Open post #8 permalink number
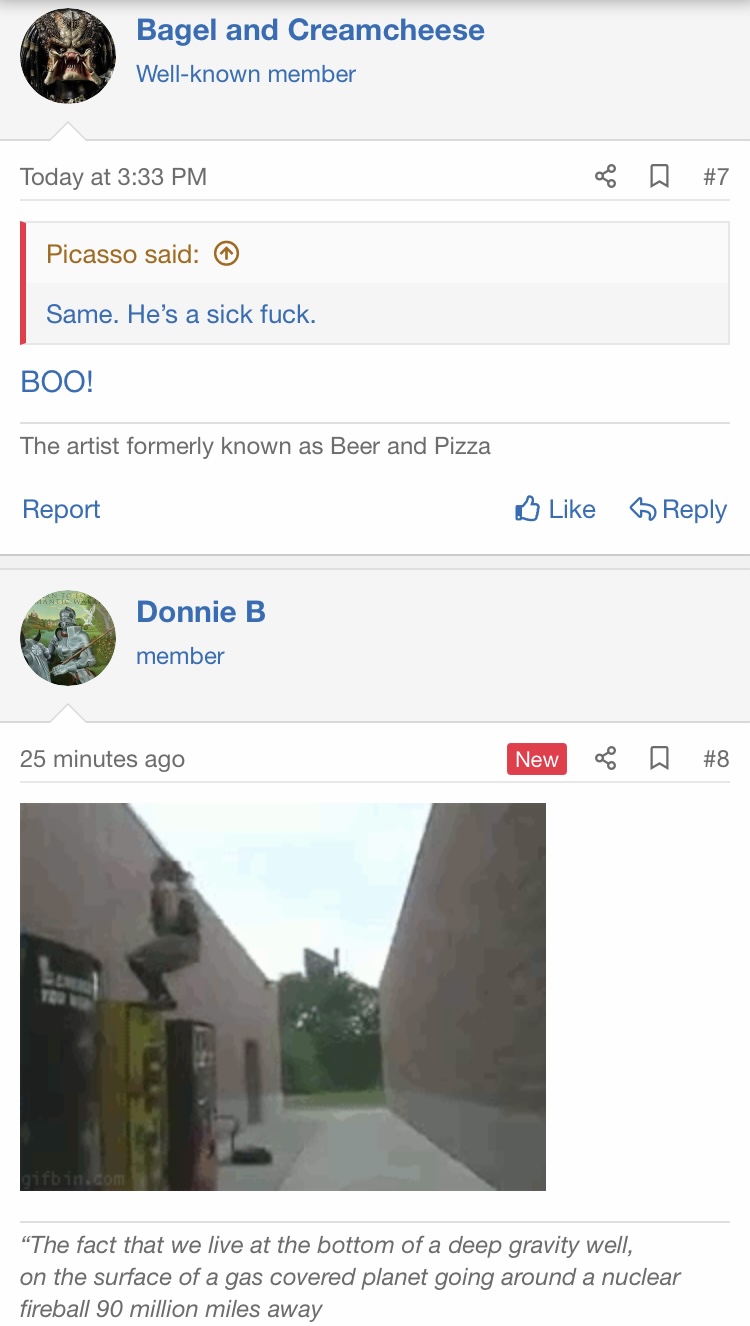The image size is (750, 1326). coord(716,759)
